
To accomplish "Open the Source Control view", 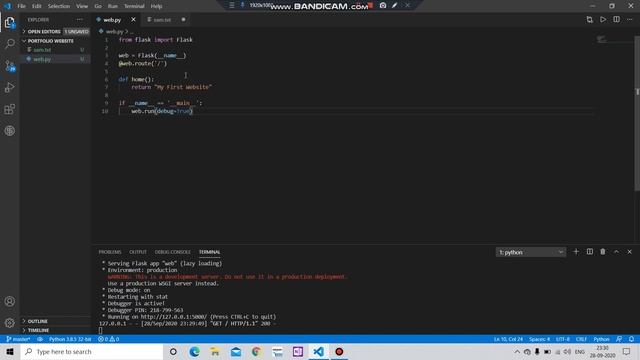I will tap(9, 66).
